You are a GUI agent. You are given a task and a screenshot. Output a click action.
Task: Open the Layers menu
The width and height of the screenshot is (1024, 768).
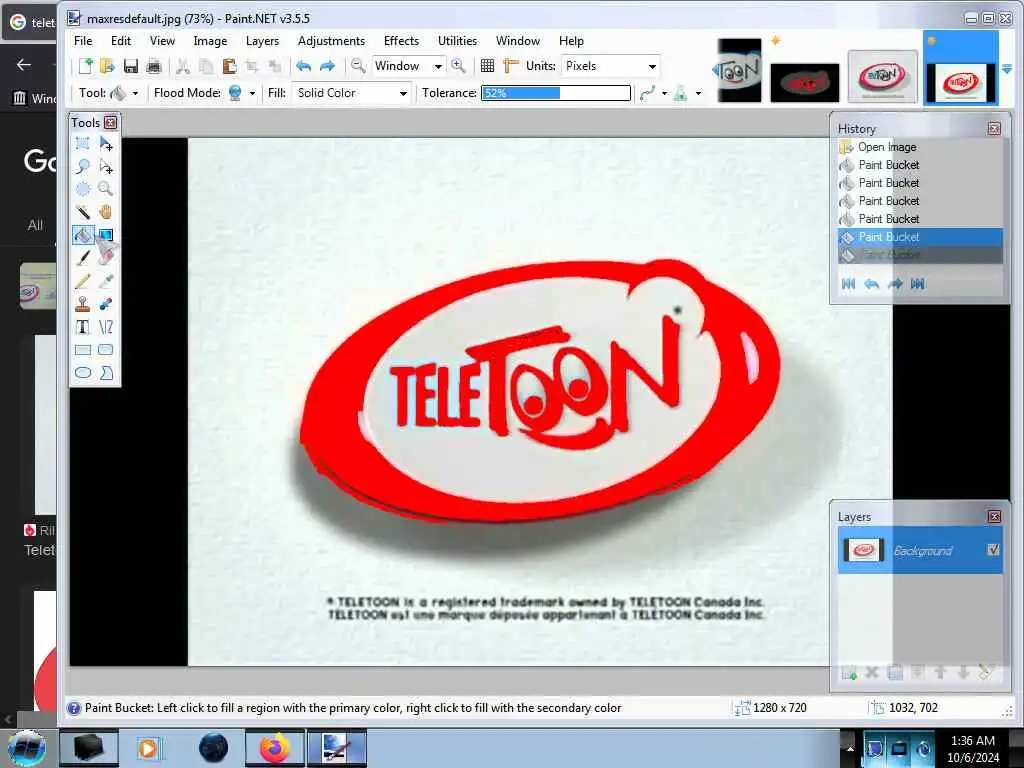pyautogui.click(x=263, y=40)
